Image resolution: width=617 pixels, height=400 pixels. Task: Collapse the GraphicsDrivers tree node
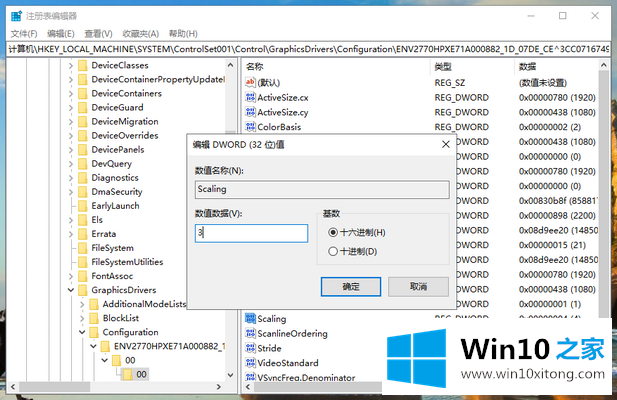[x=69, y=290]
